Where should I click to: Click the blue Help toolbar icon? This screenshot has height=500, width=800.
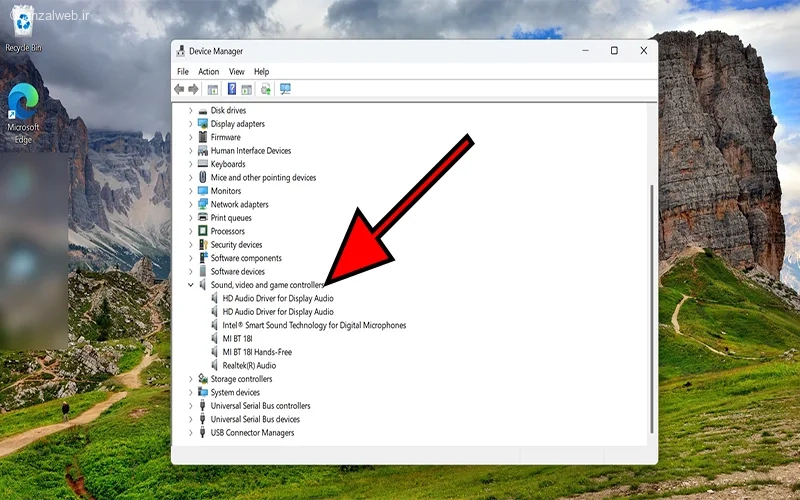(232, 89)
